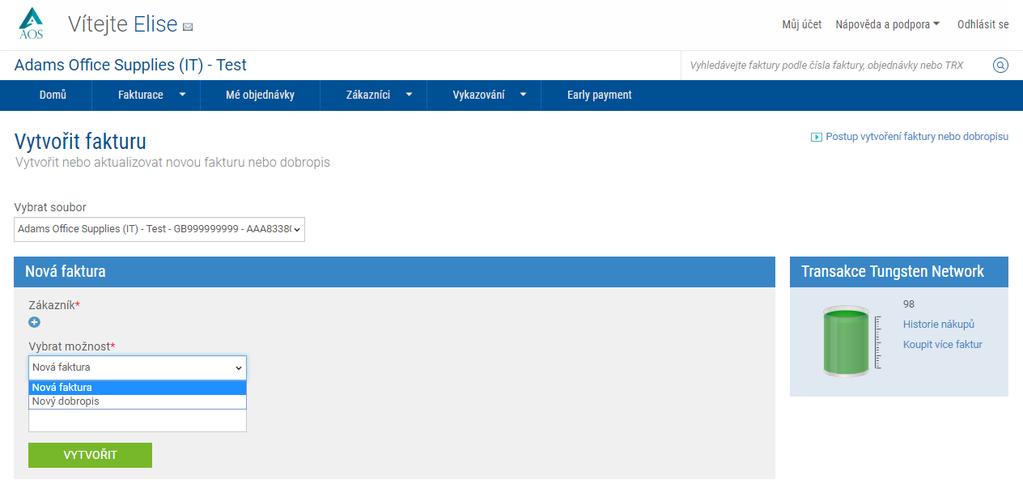The height and width of the screenshot is (484, 1023).
Task: Open the Historie nákupů link
Action: [x=938, y=324]
